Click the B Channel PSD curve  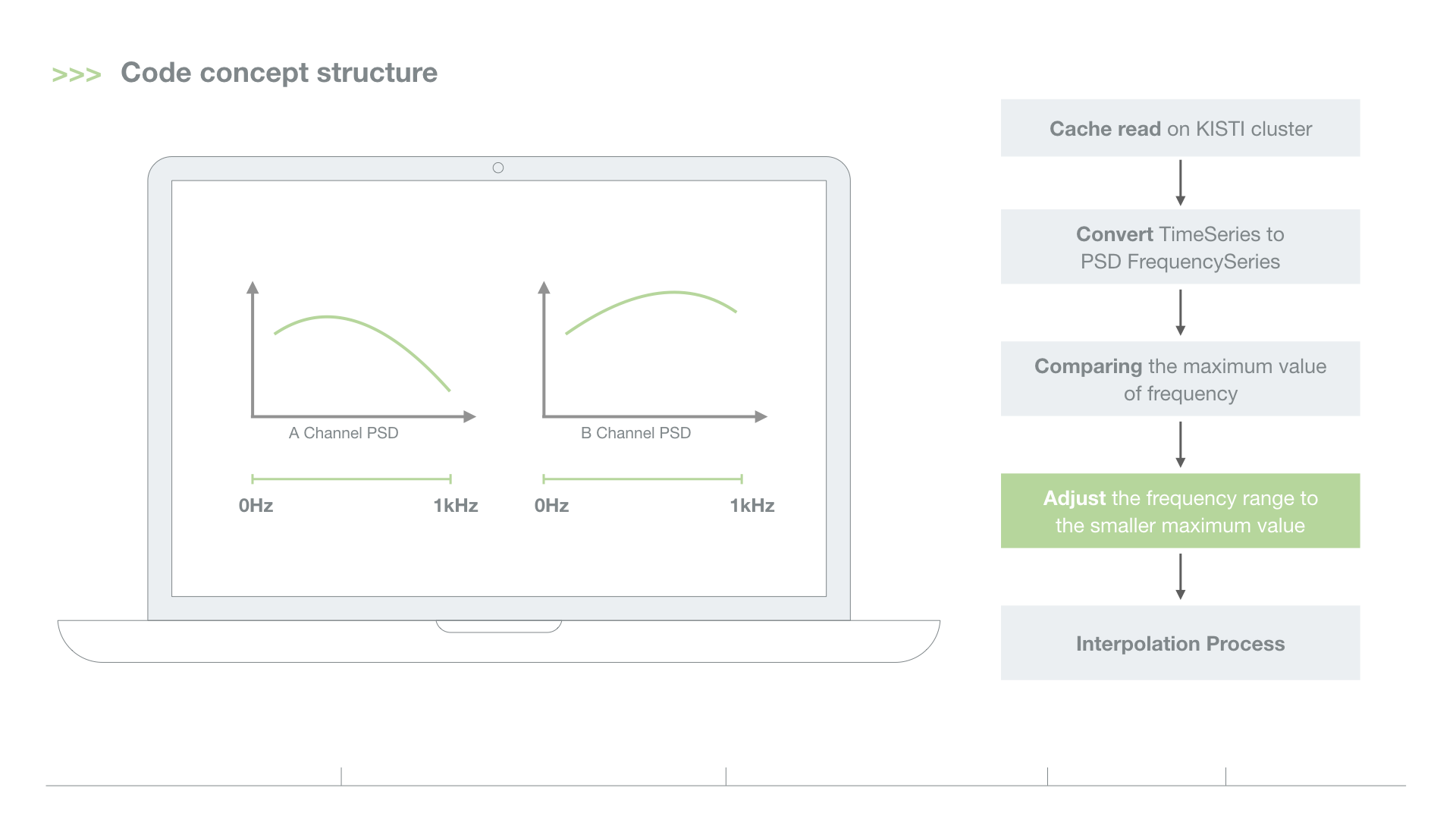click(671, 293)
